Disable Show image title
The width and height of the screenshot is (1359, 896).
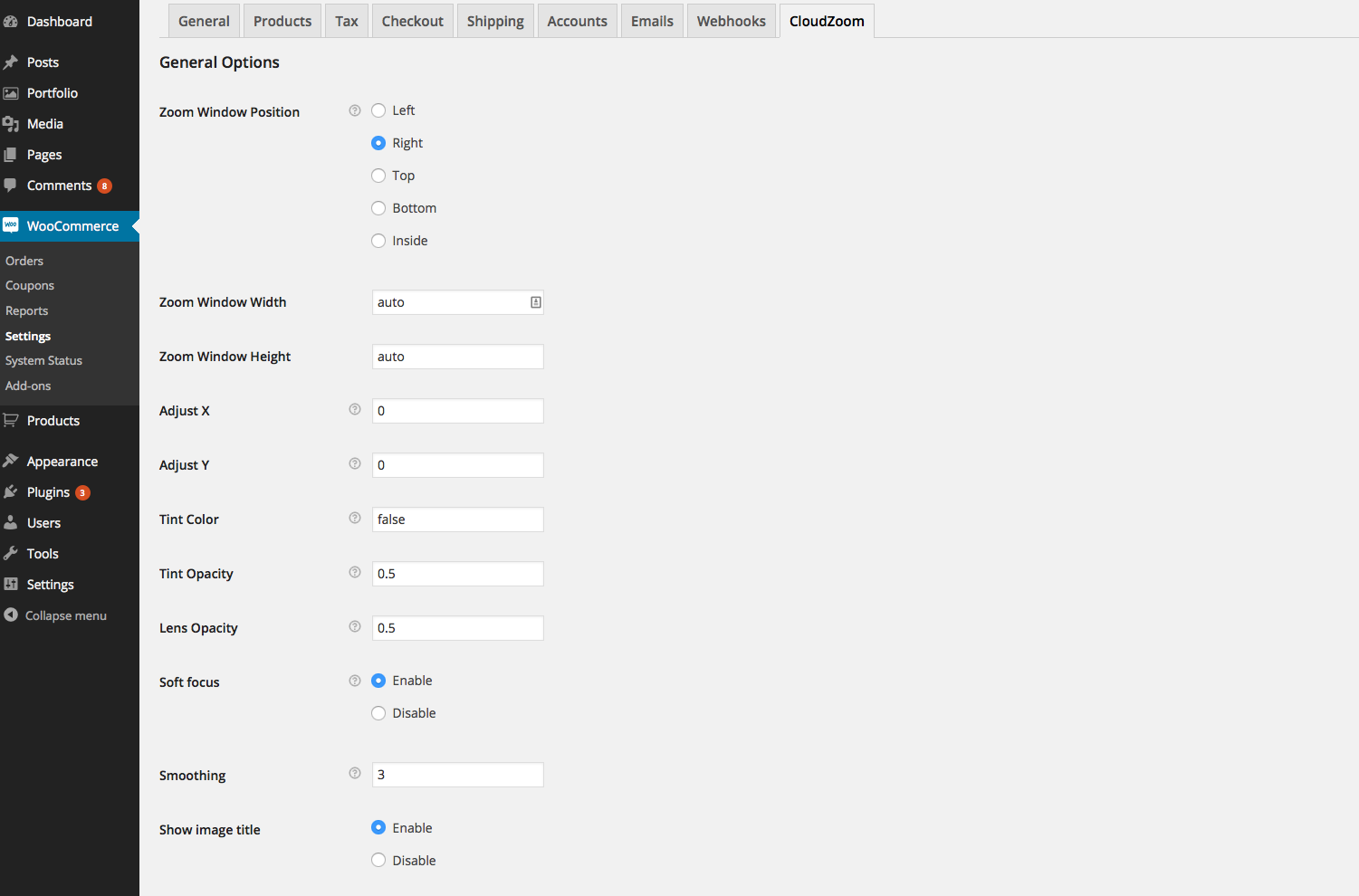coord(378,861)
